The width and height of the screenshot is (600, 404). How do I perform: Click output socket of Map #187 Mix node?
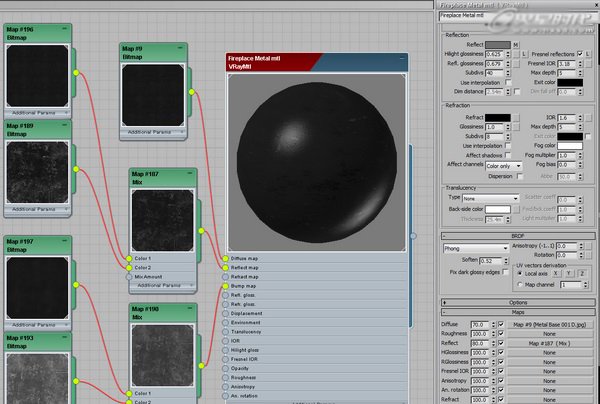click(x=201, y=231)
